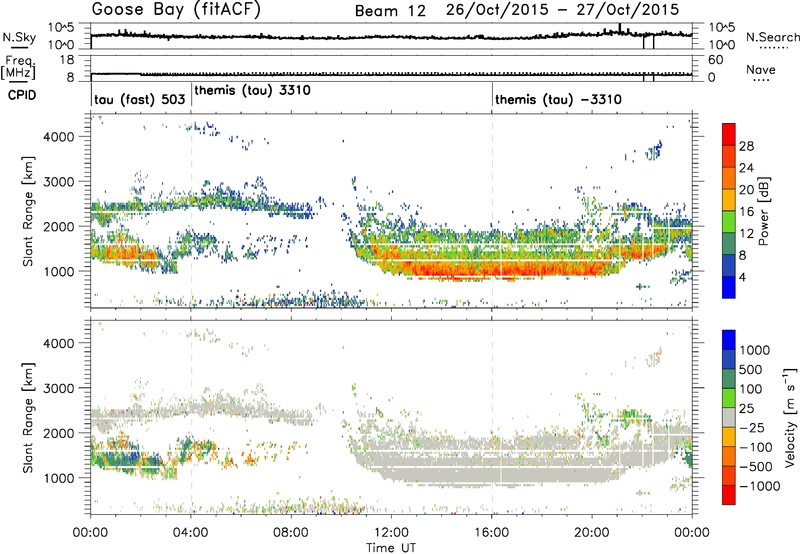Click the "Nave" legend label
800x554 pixels.
coord(761,70)
